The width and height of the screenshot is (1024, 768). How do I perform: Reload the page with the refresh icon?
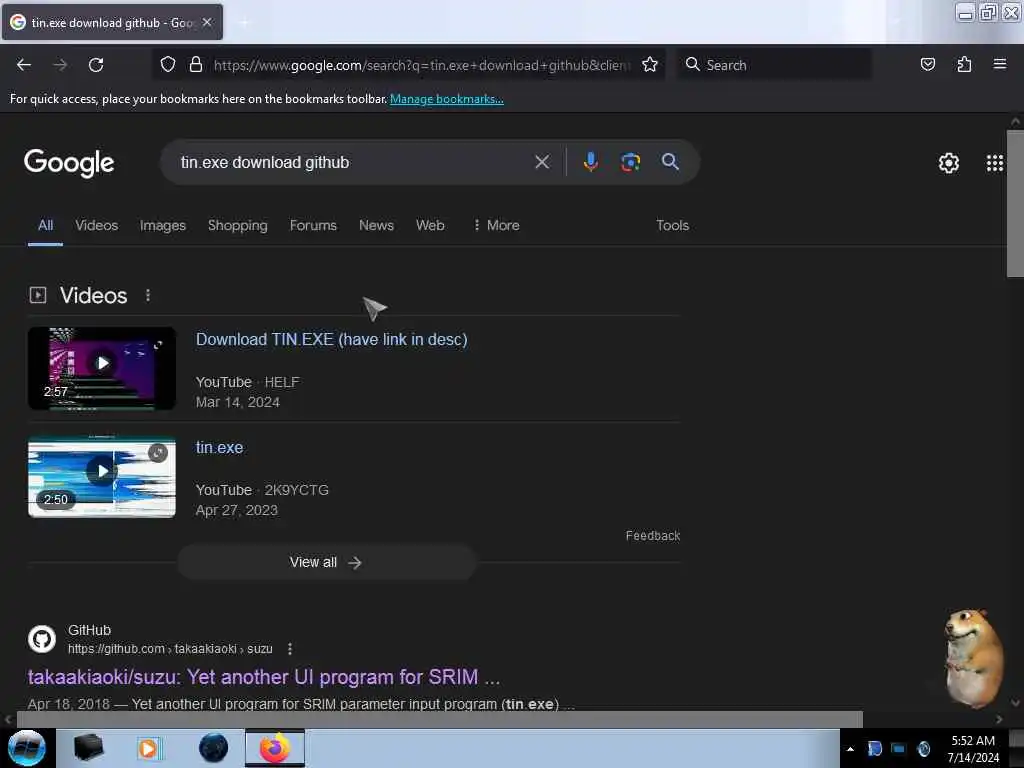[96, 65]
